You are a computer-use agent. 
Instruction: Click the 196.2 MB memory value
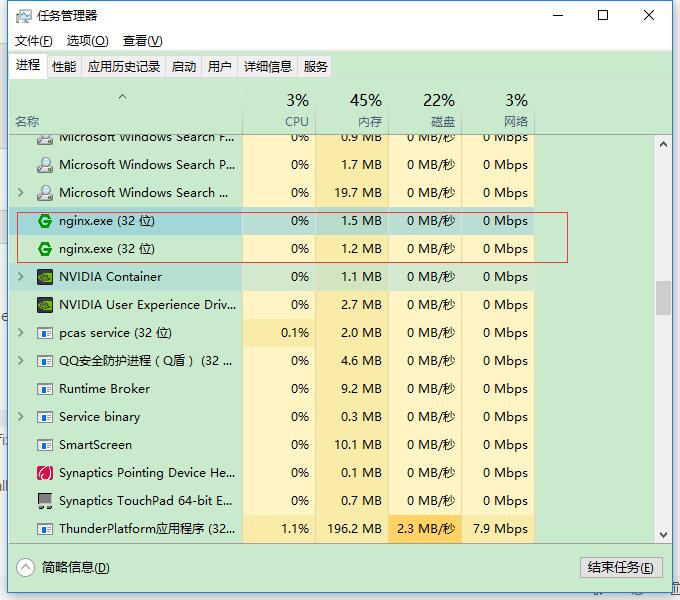tap(354, 529)
